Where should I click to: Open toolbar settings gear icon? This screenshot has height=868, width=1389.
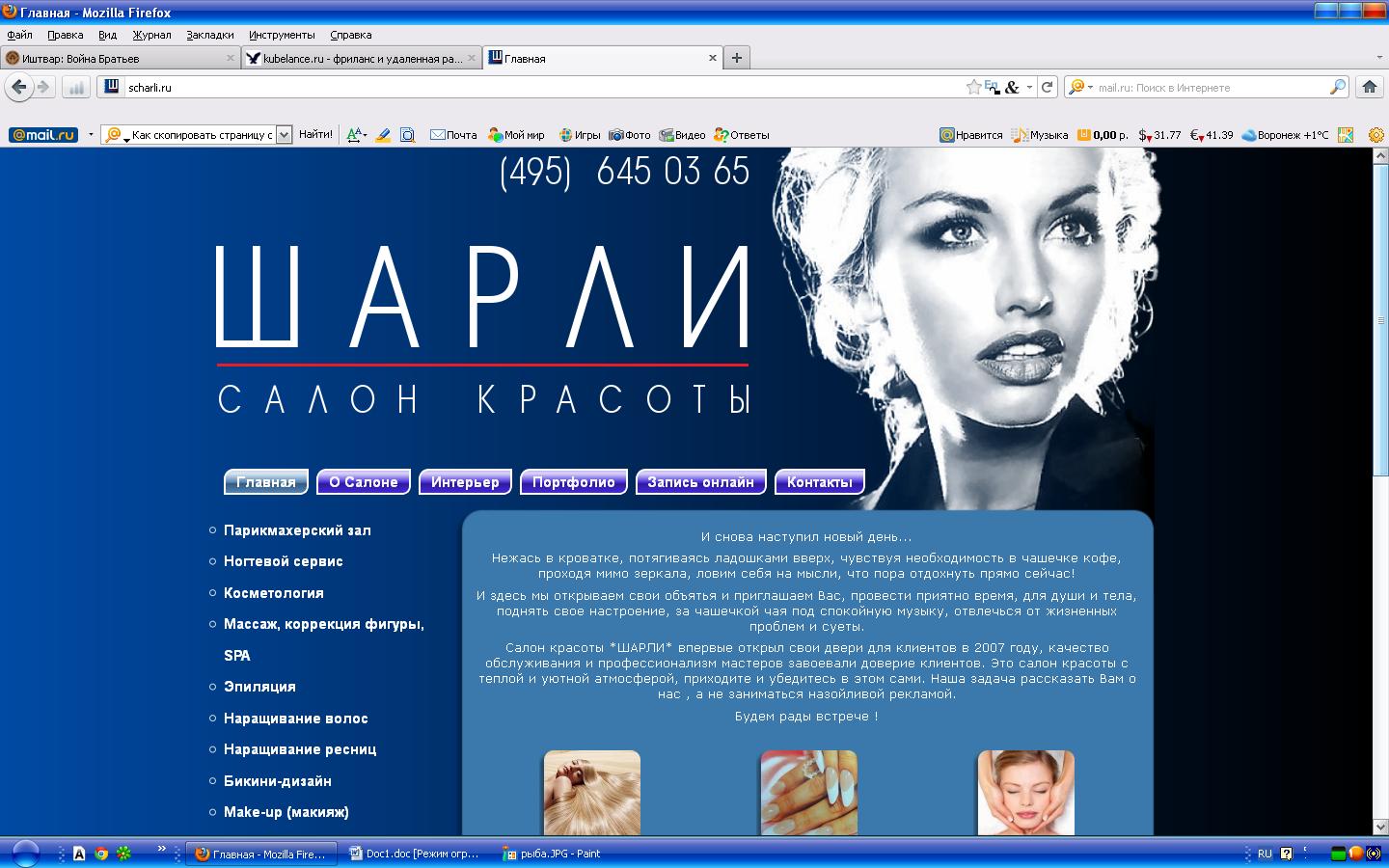[x=1377, y=135]
